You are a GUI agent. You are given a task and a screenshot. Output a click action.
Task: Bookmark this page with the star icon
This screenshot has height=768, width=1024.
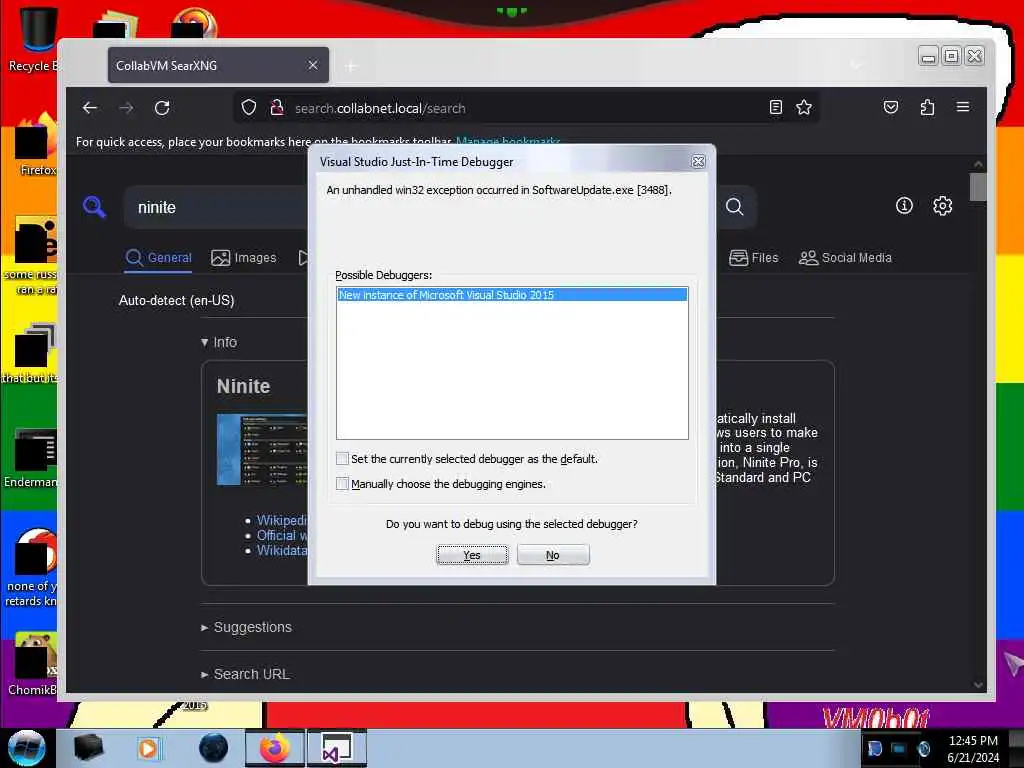(x=804, y=107)
